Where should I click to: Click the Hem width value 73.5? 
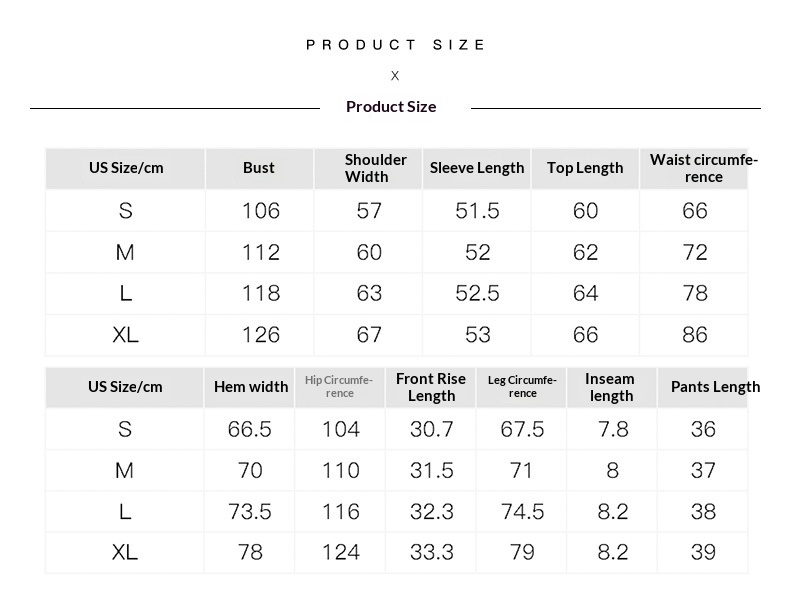(x=250, y=512)
